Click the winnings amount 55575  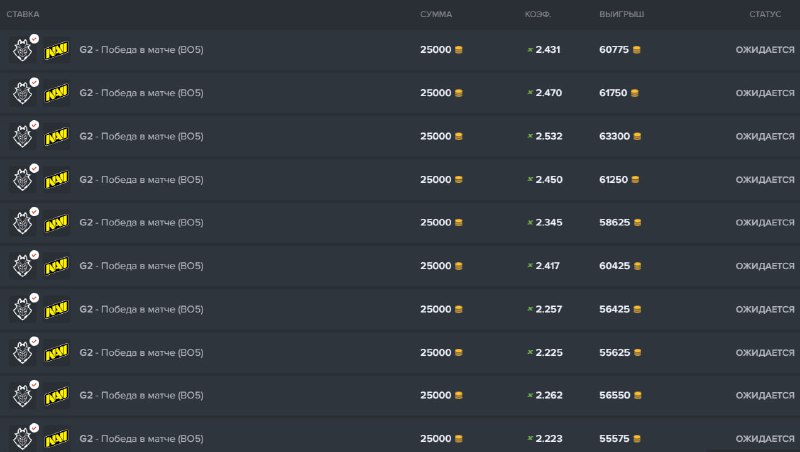point(613,439)
